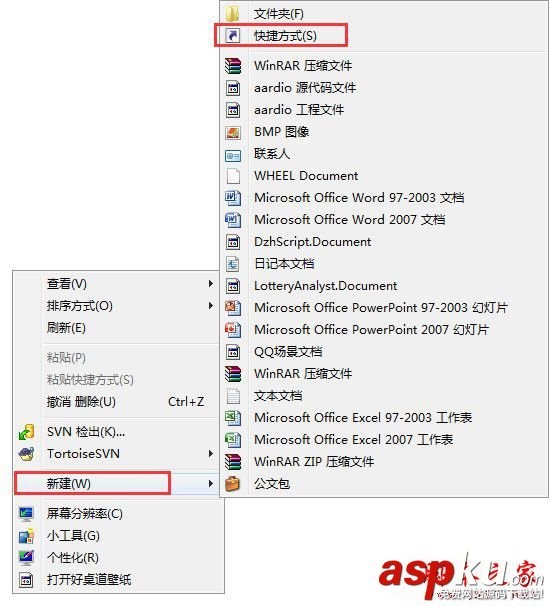Click the notepad icon beside 文本文档
Image resolution: width=549 pixels, height=606 pixels.
pyautogui.click(x=233, y=396)
